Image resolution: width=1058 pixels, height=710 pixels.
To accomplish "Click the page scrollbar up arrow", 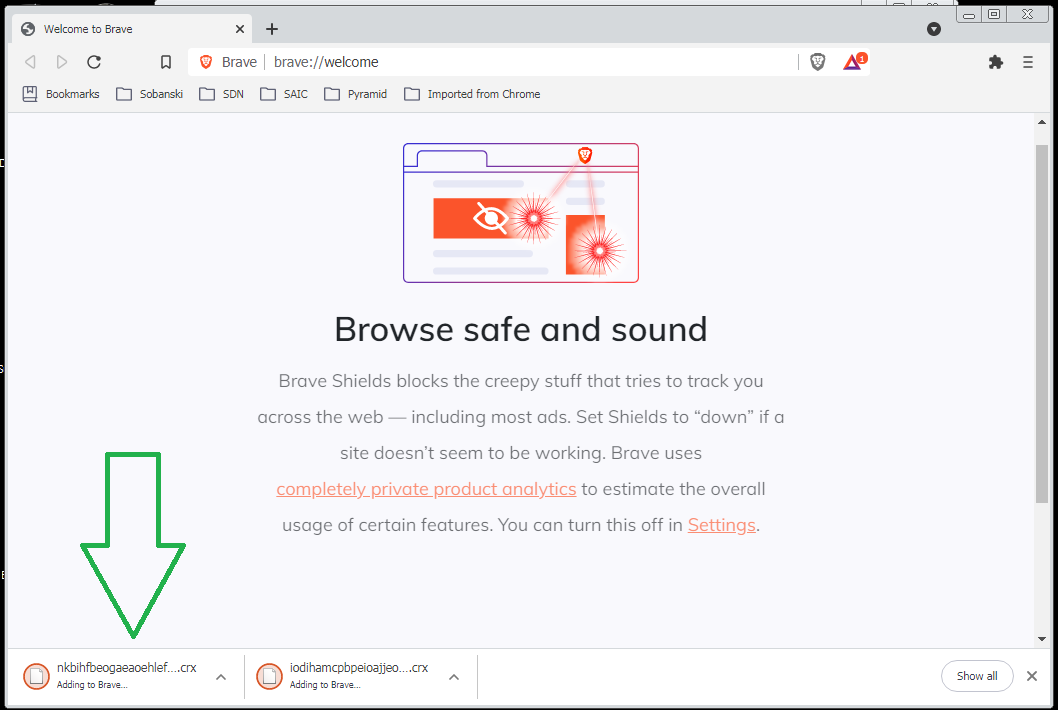I will pyautogui.click(x=1042, y=122).
